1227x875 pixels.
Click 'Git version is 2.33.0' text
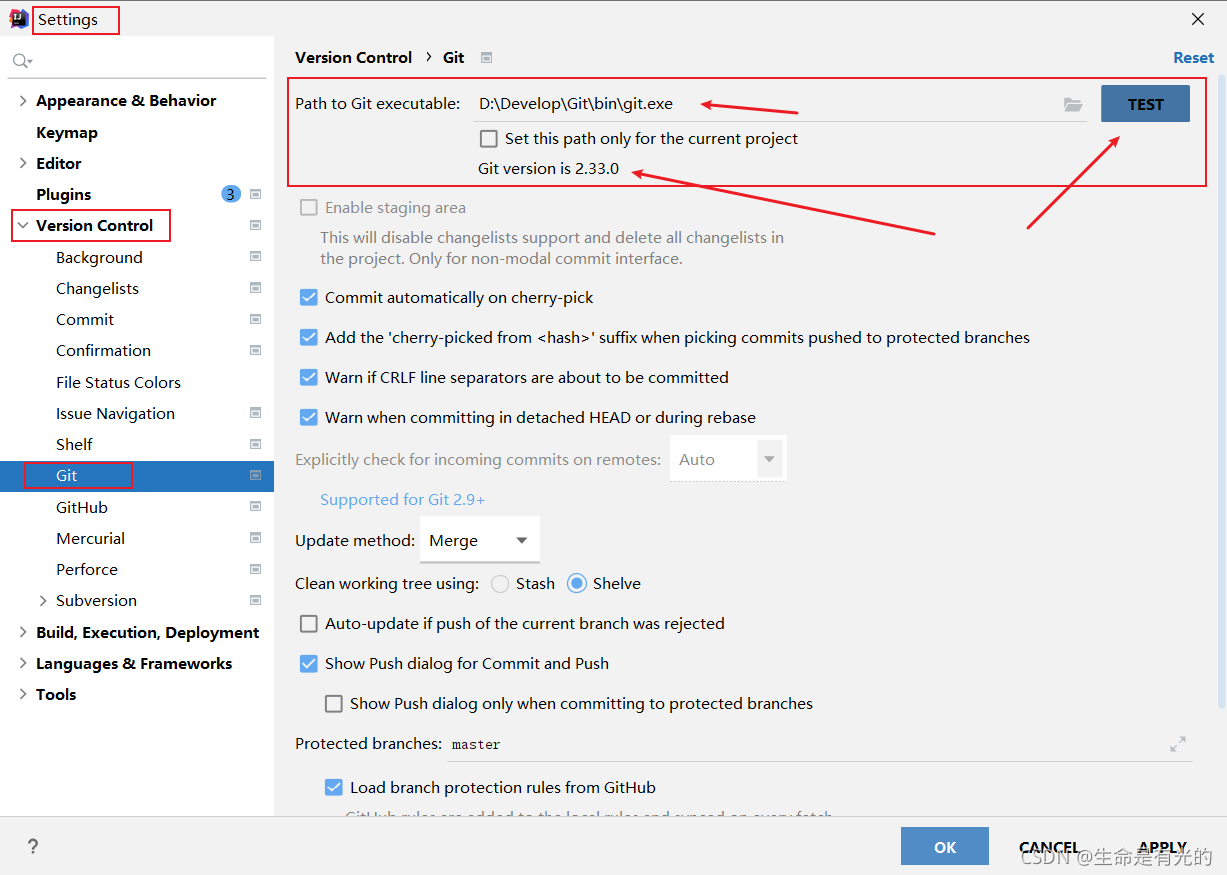pos(548,168)
